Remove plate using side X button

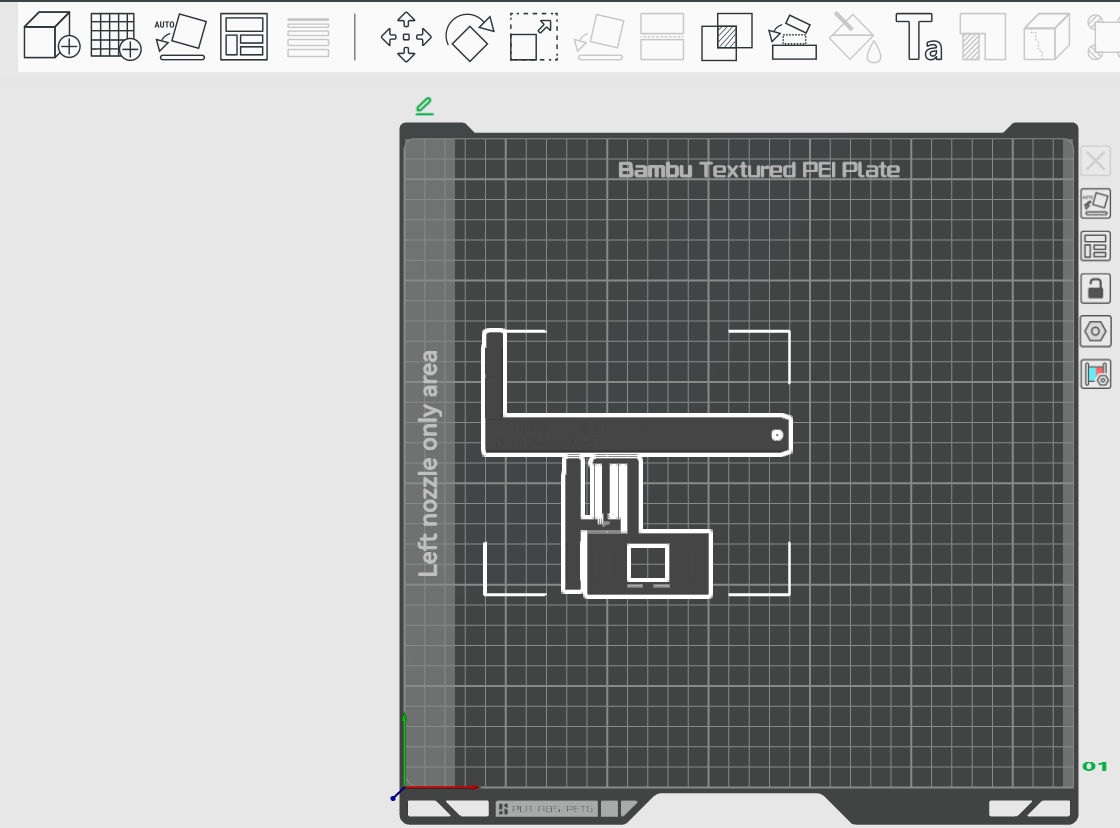click(x=1095, y=161)
